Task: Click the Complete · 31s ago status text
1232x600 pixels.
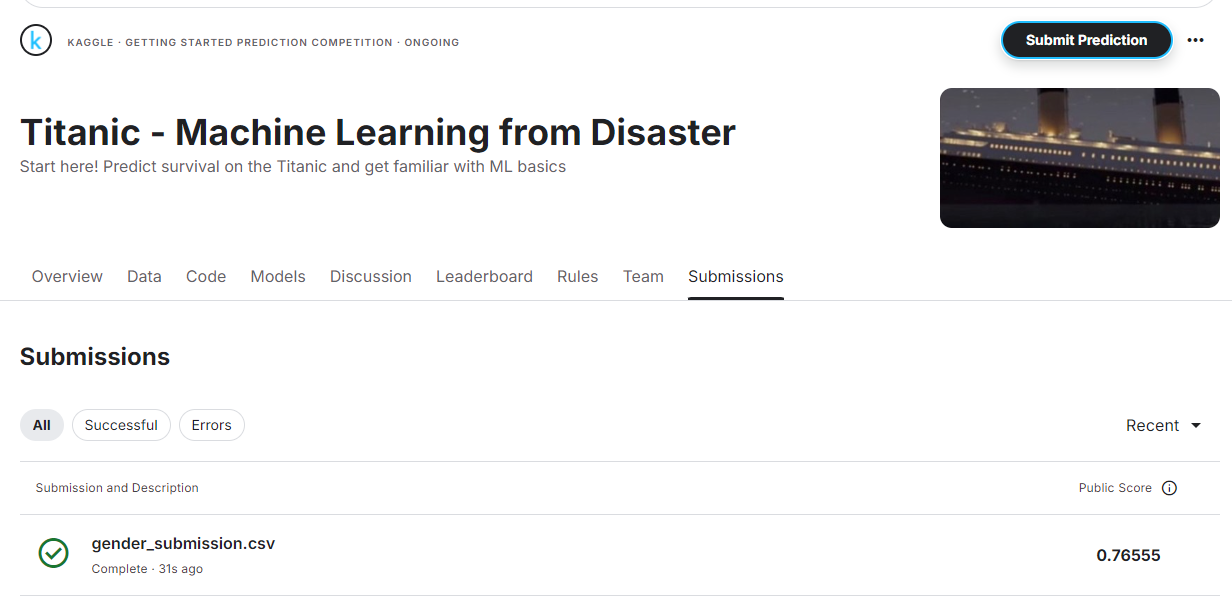Action: [147, 569]
